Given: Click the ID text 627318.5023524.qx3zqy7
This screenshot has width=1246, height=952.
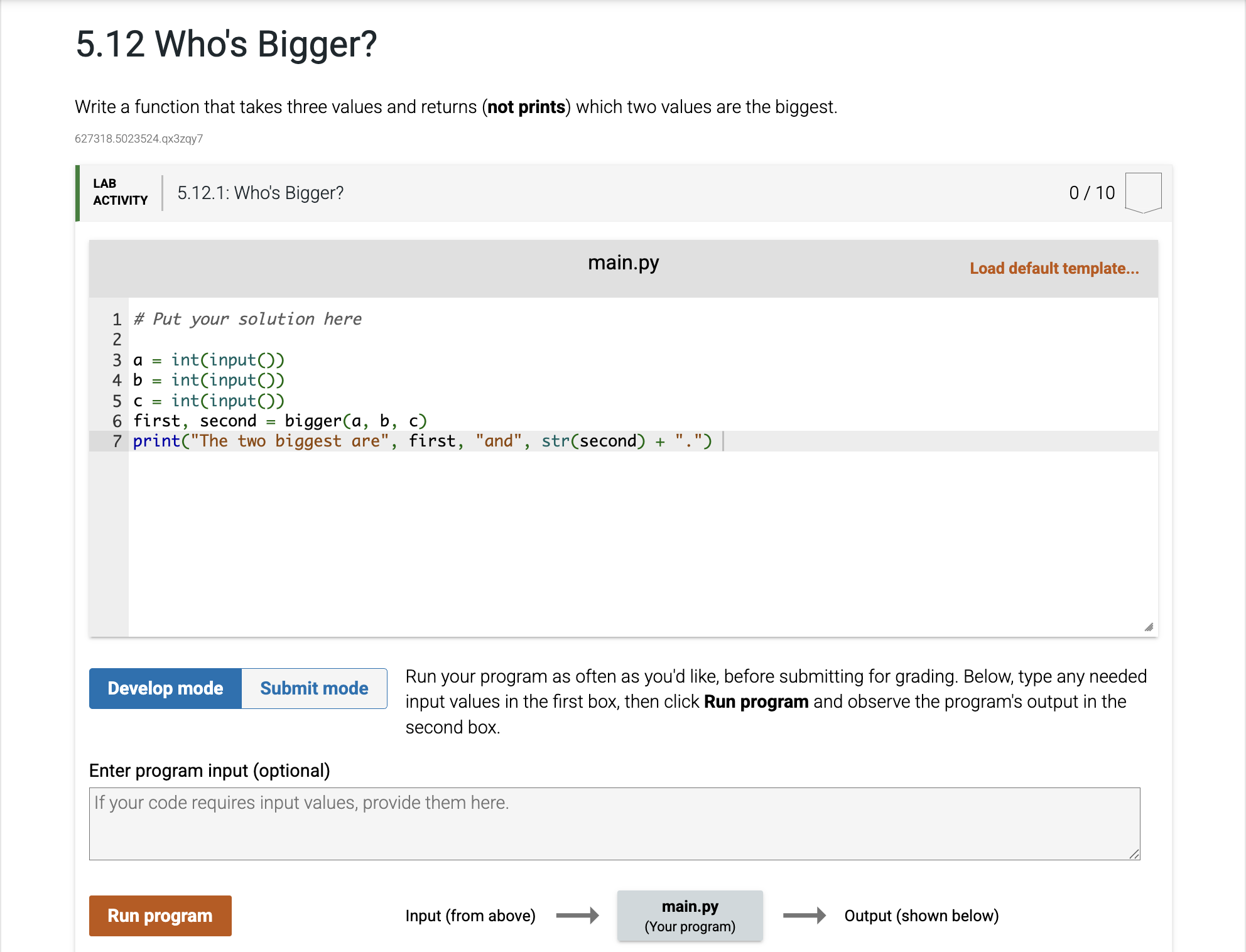Looking at the screenshot, I should (139, 139).
